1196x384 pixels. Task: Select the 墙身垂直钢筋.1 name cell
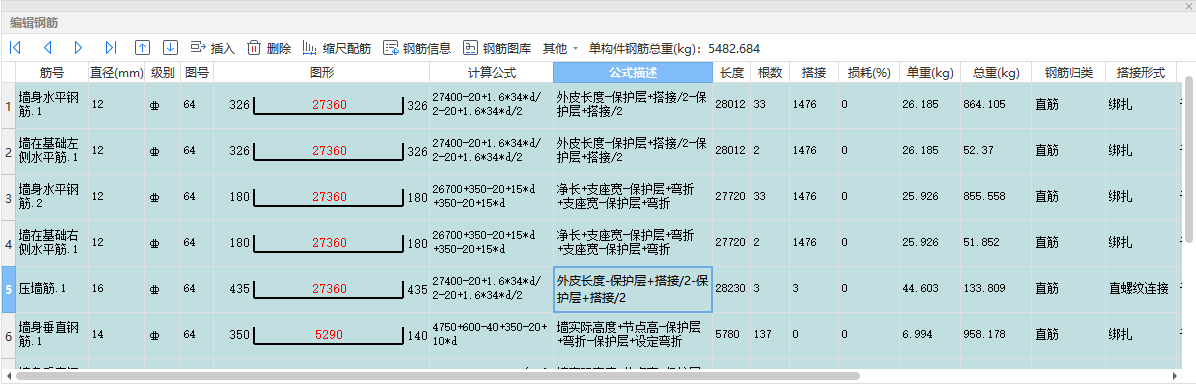tap(52, 335)
